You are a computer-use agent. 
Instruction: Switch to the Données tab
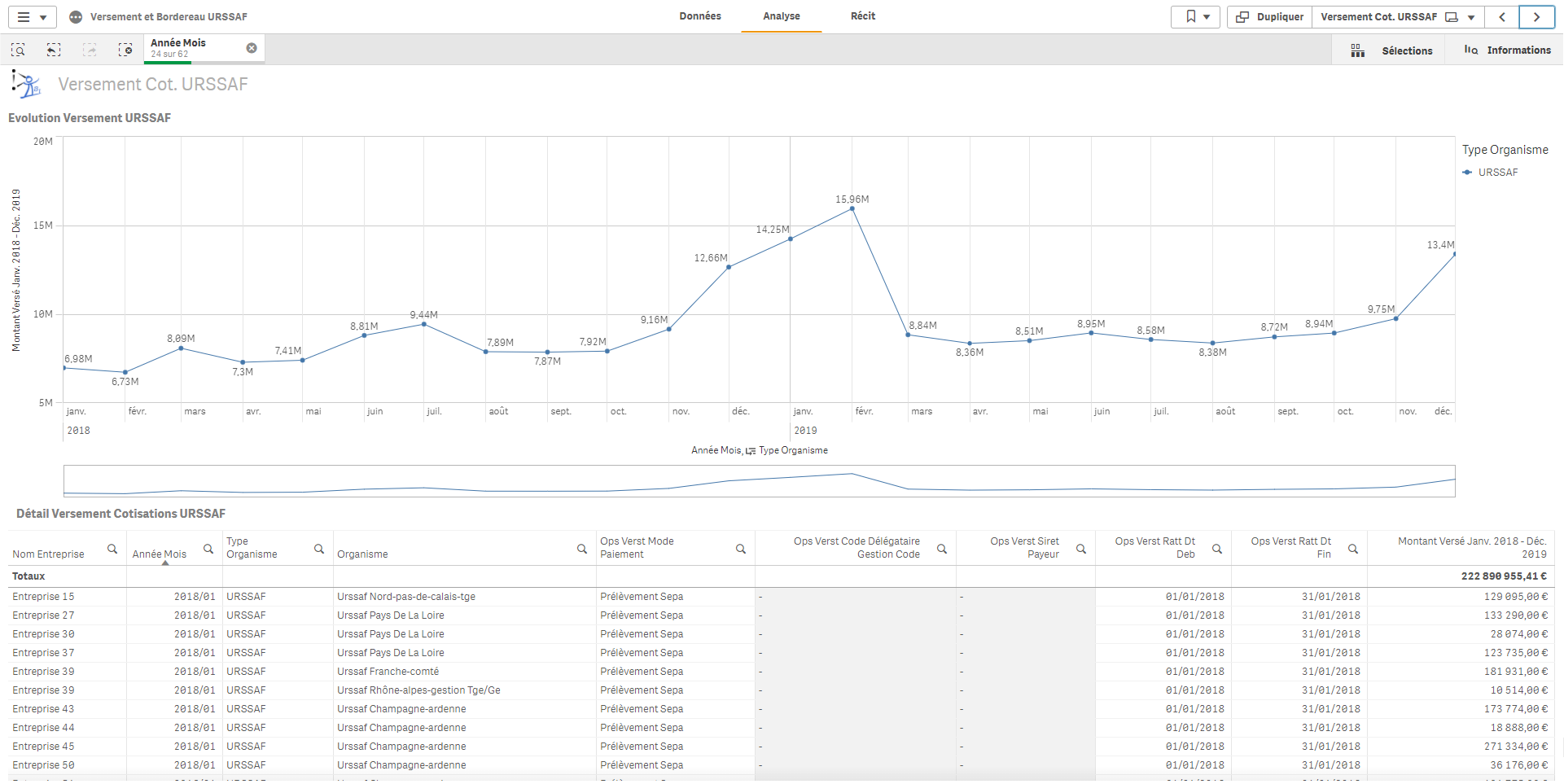[x=700, y=16]
